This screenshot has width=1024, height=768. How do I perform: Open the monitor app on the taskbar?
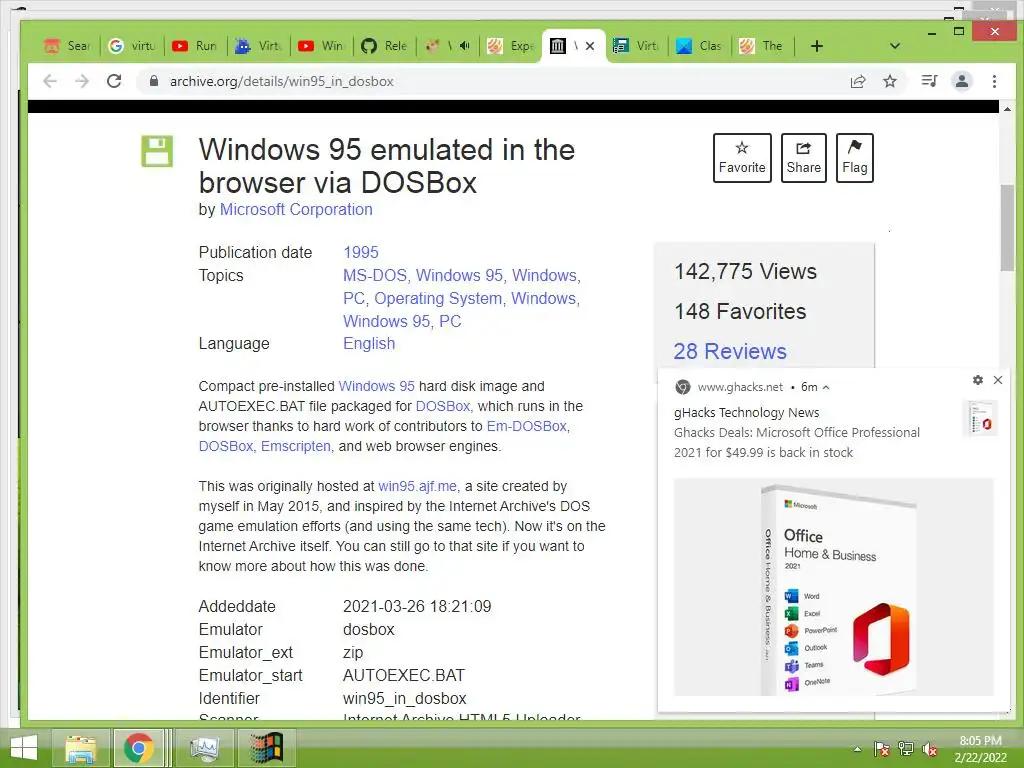click(204, 748)
